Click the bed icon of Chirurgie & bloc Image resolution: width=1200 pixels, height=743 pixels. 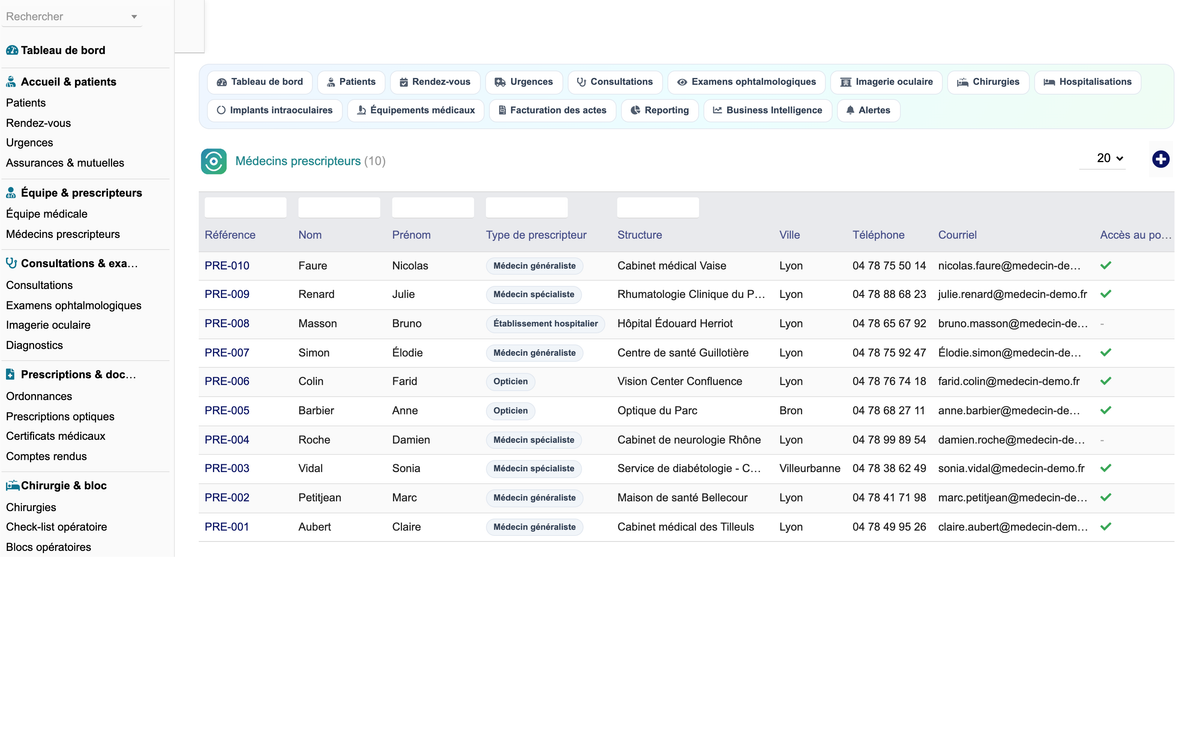tap(13, 486)
